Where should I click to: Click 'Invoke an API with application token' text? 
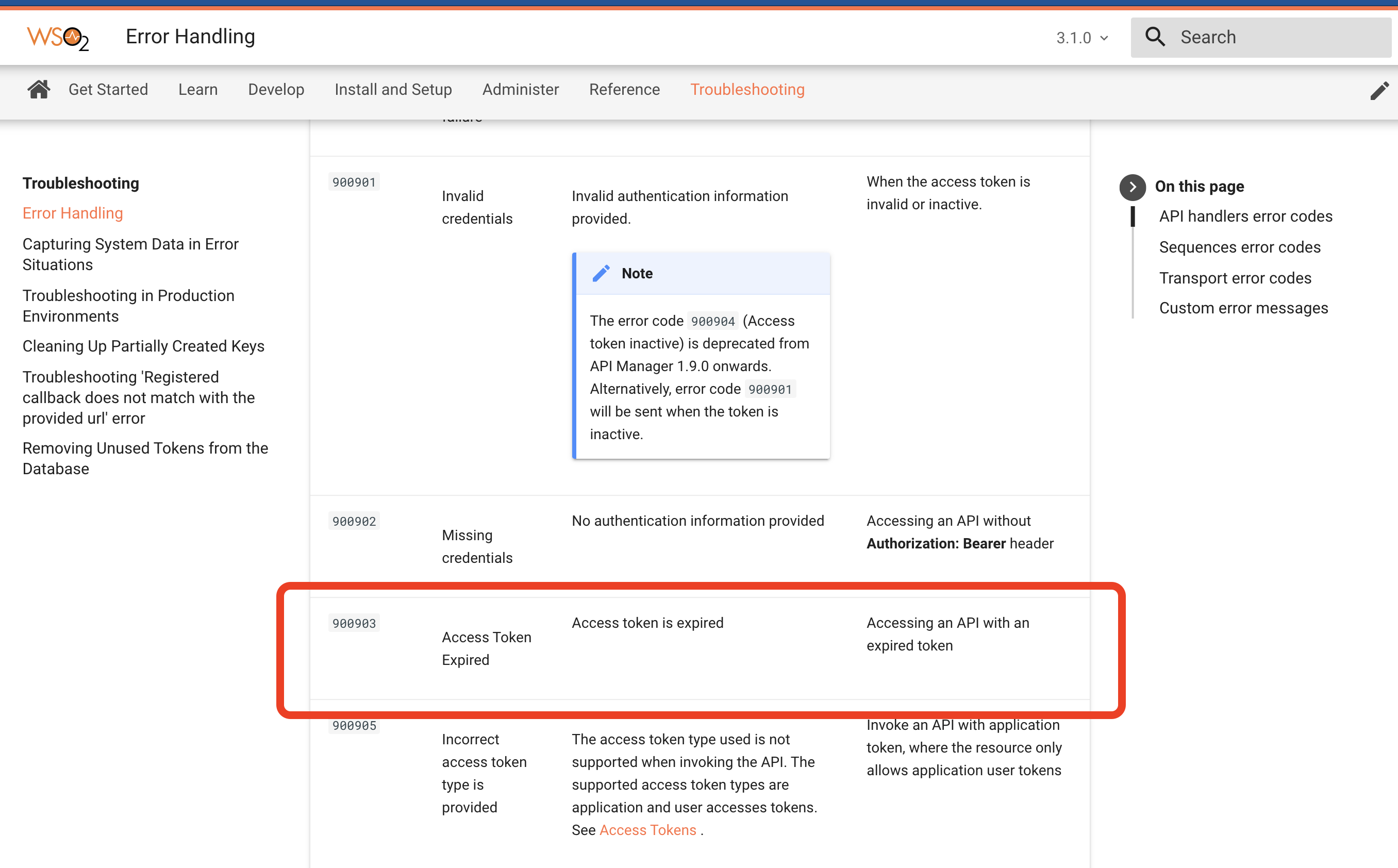pyautogui.click(x=963, y=747)
